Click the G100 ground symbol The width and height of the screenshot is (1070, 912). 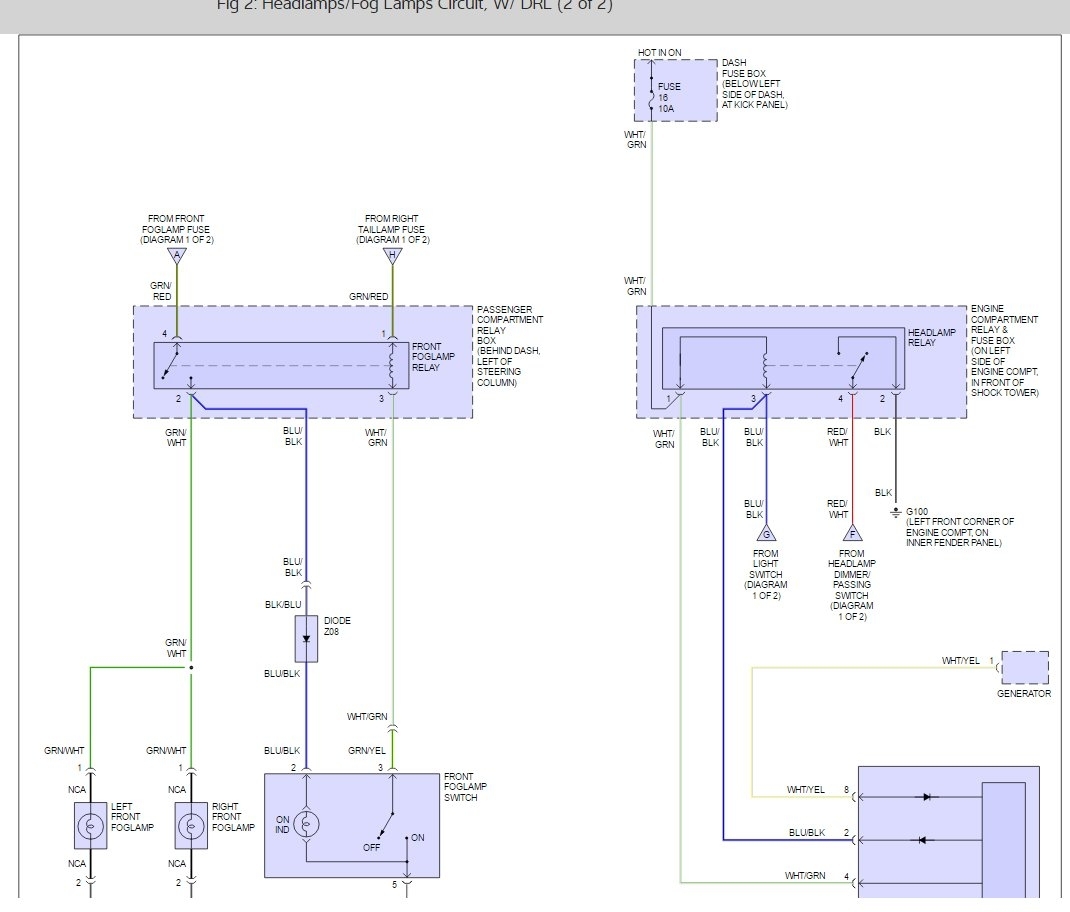pos(896,513)
